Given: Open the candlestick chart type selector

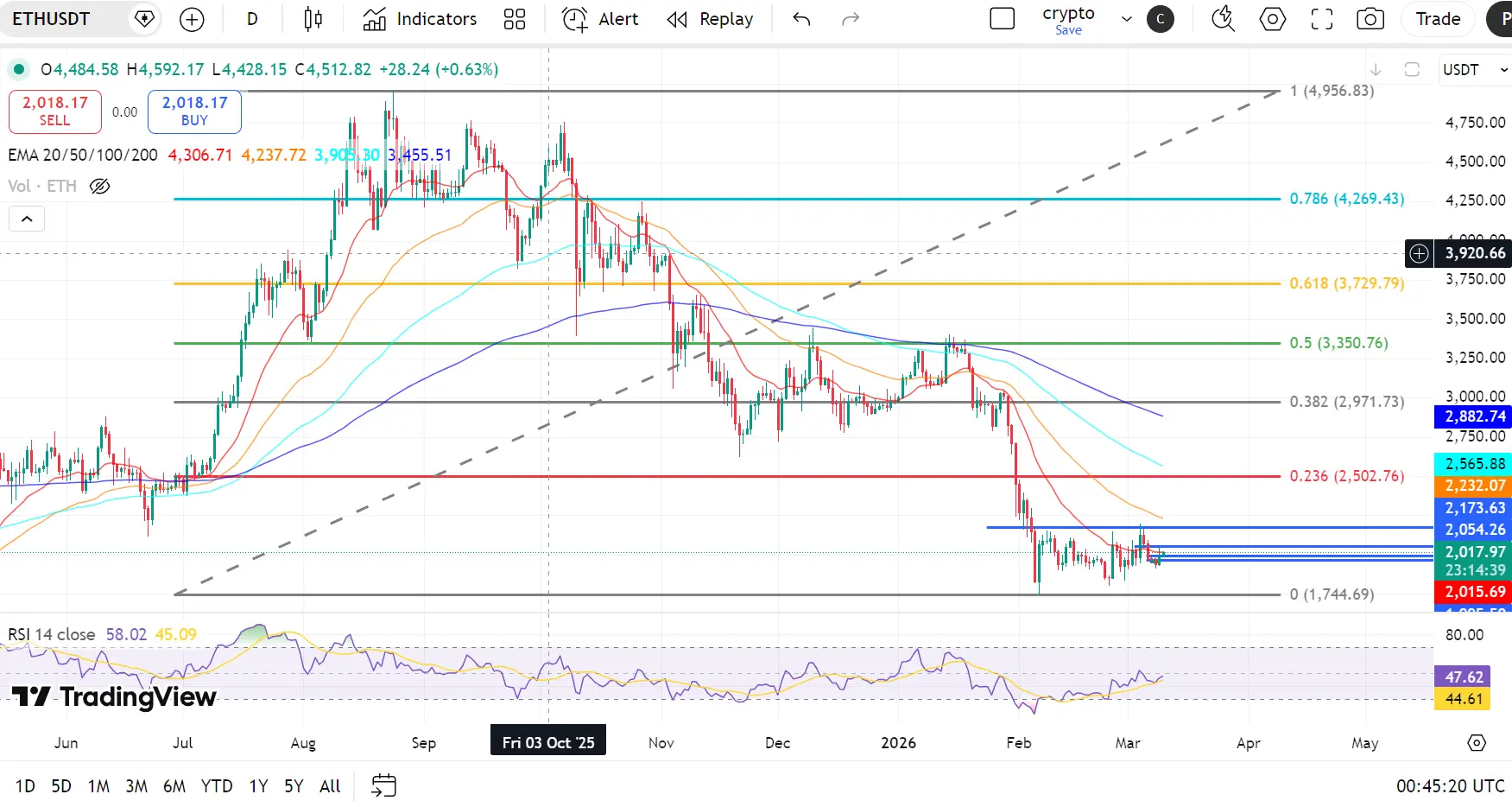Looking at the screenshot, I should pos(313,19).
